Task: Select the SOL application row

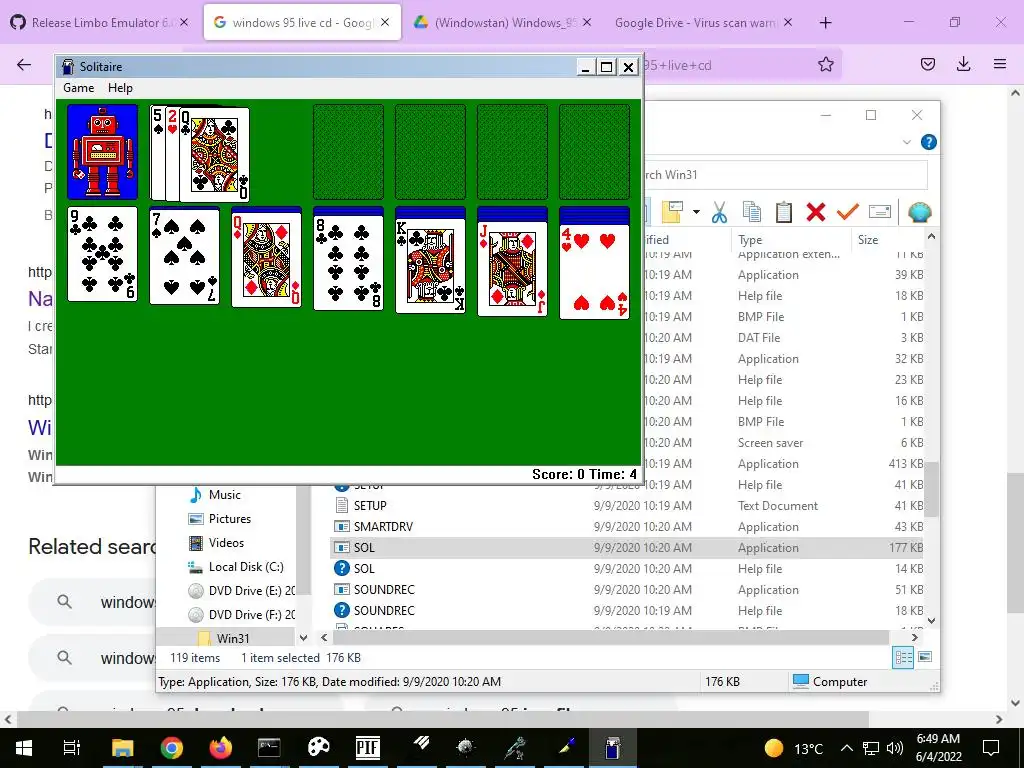Action: (628, 547)
